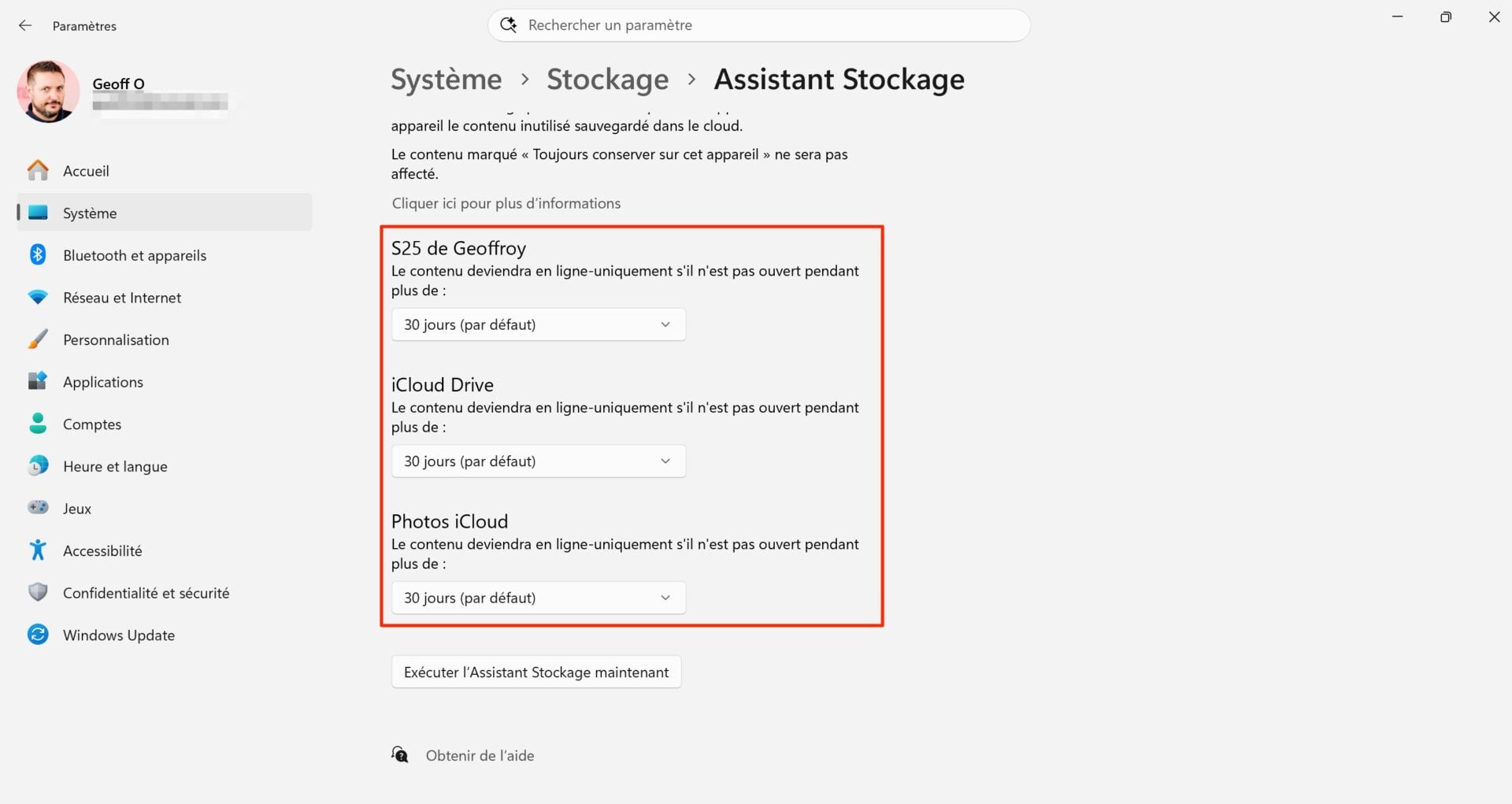Open Cliquer ici pour plus d'informations
1512x804 pixels.
pos(506,203)
